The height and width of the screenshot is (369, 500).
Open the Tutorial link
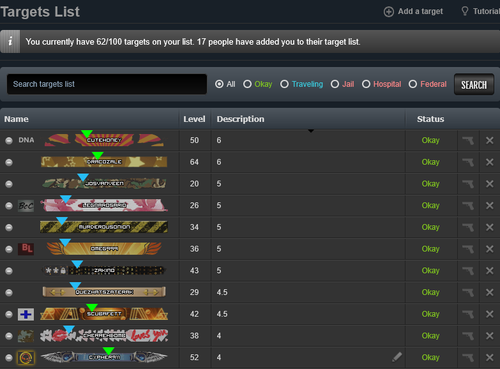pyautogui.click(x=480, y=11)
